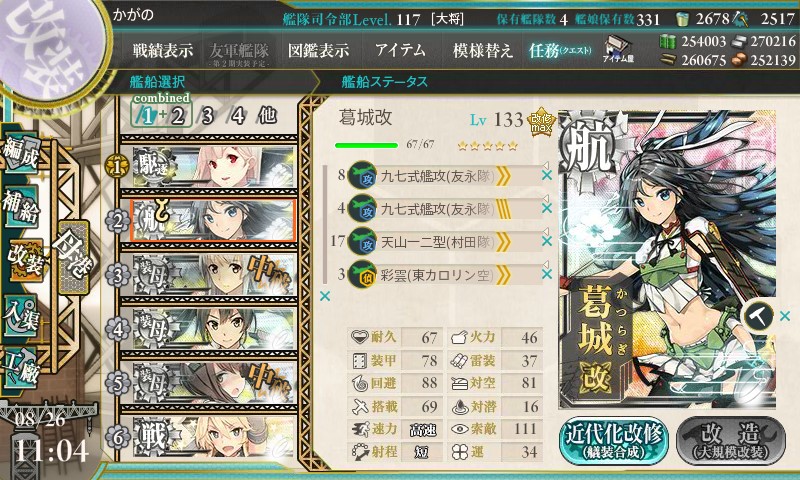The height and width of the screenshot is (480, 800).
Task: Select 編成 in the left sidebar
Action: (x=20, y=154)
